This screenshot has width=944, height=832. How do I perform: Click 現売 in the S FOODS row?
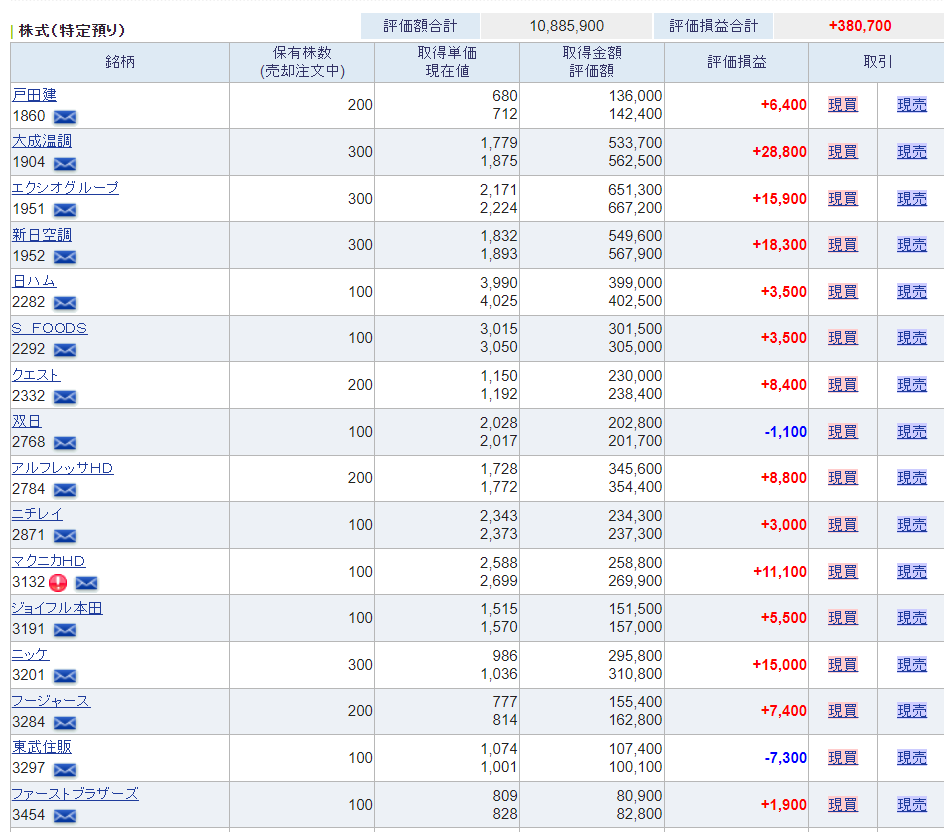click(x=912, y=338)
